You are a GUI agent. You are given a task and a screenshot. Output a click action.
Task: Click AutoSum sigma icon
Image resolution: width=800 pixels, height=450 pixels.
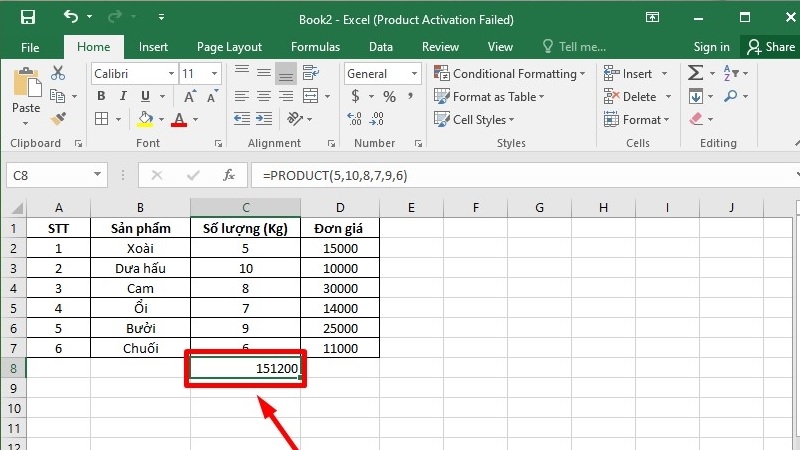tap(695, 73)
